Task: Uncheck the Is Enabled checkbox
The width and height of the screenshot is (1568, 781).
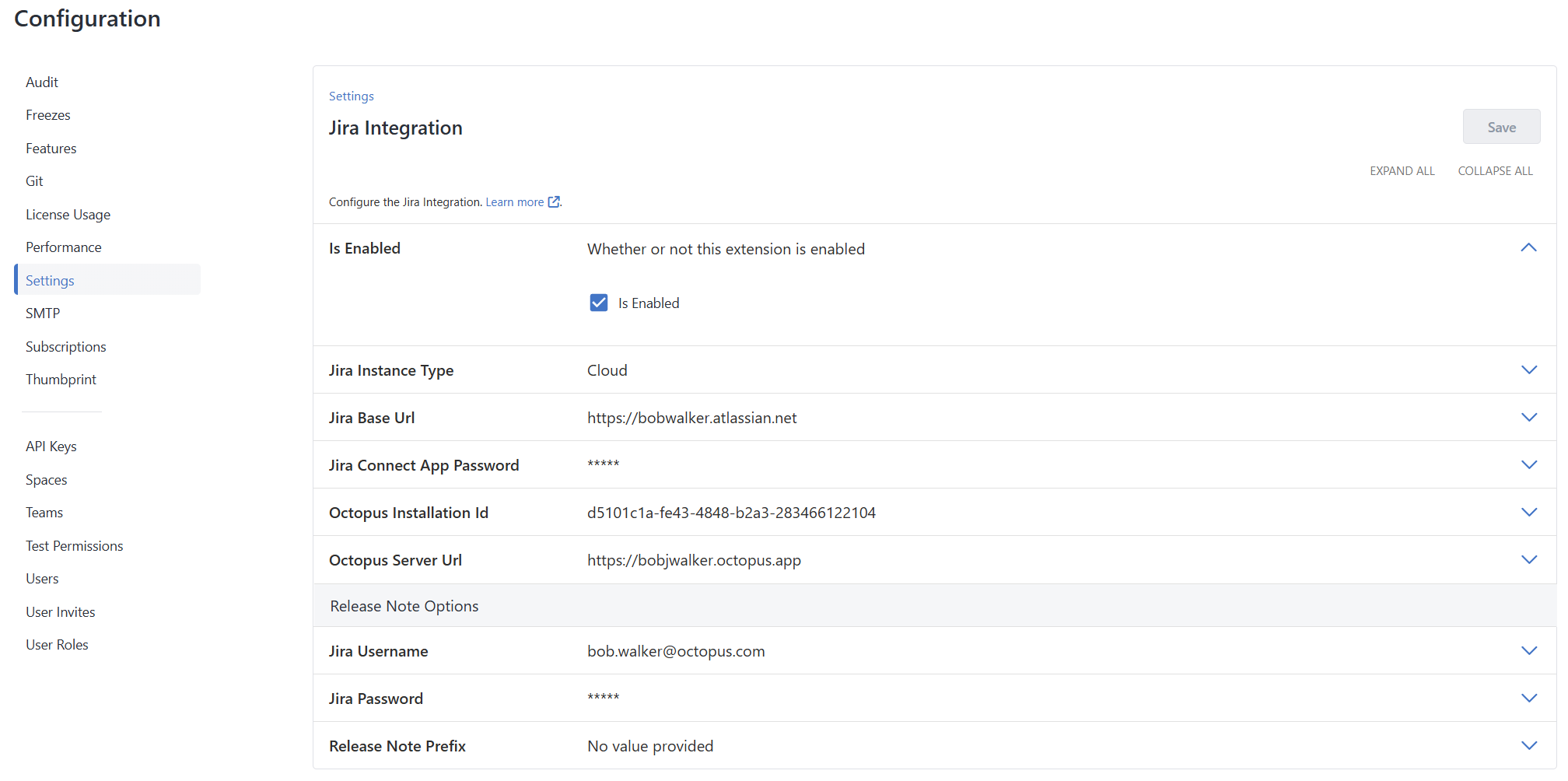Action: pos(598,302)
